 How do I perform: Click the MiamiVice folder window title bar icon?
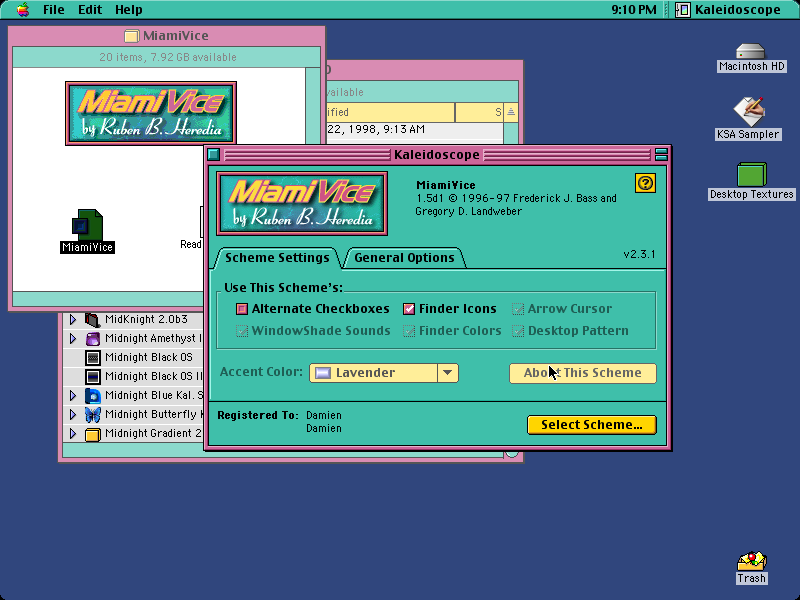click(x=132, y=36)
